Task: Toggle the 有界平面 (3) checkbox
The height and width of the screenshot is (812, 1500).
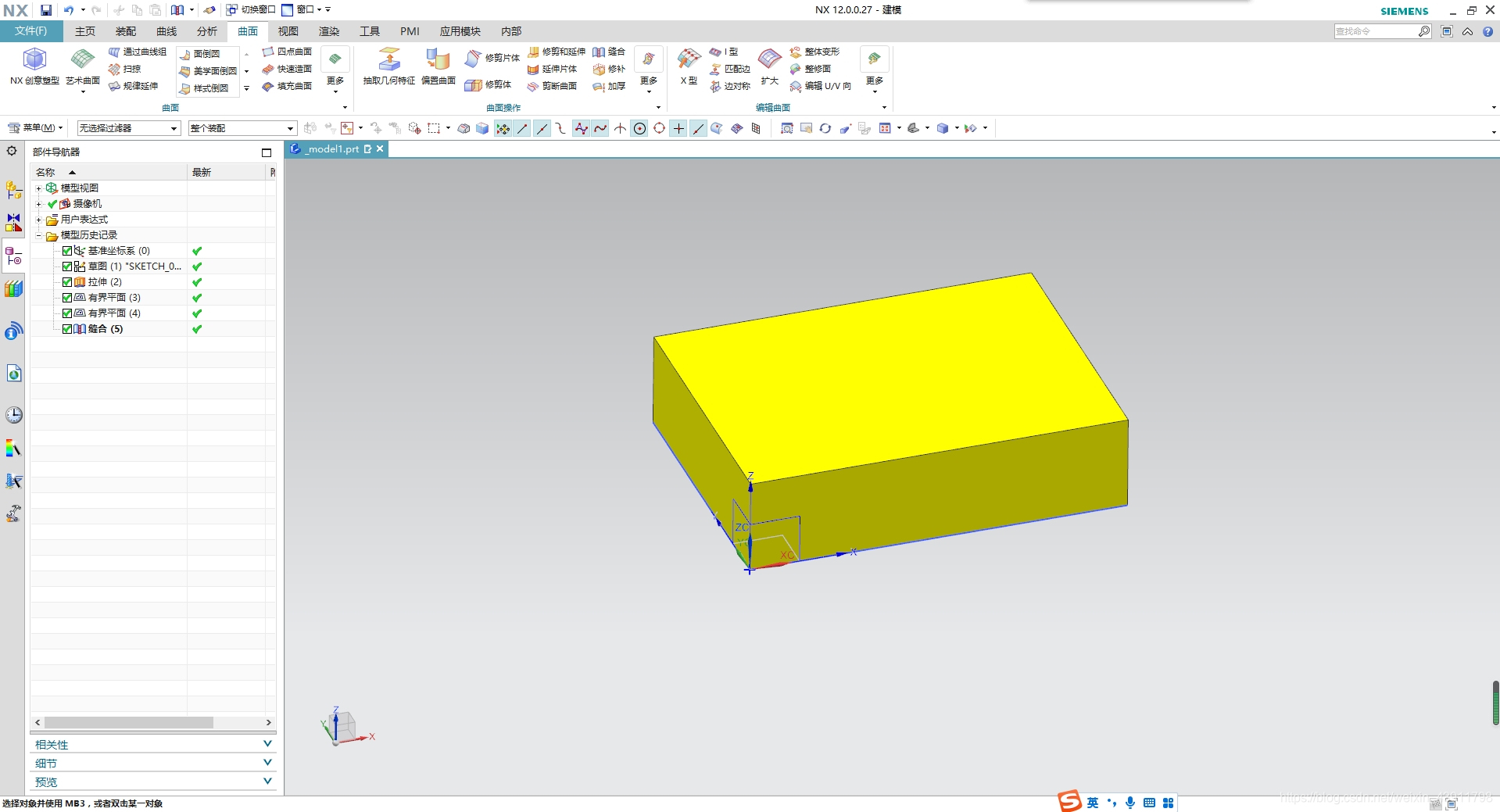Action: (x=67, y=298)
